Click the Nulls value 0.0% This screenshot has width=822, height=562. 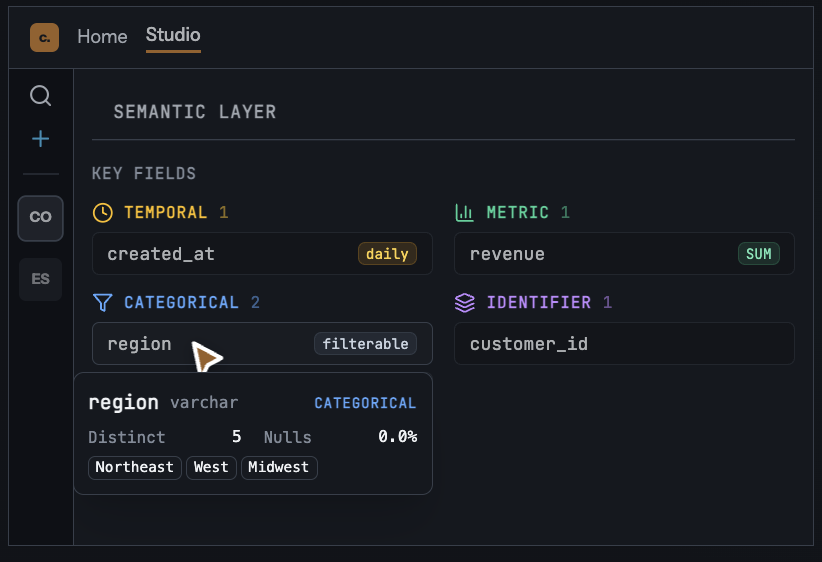pyautogui.click(x=398, y=436)
